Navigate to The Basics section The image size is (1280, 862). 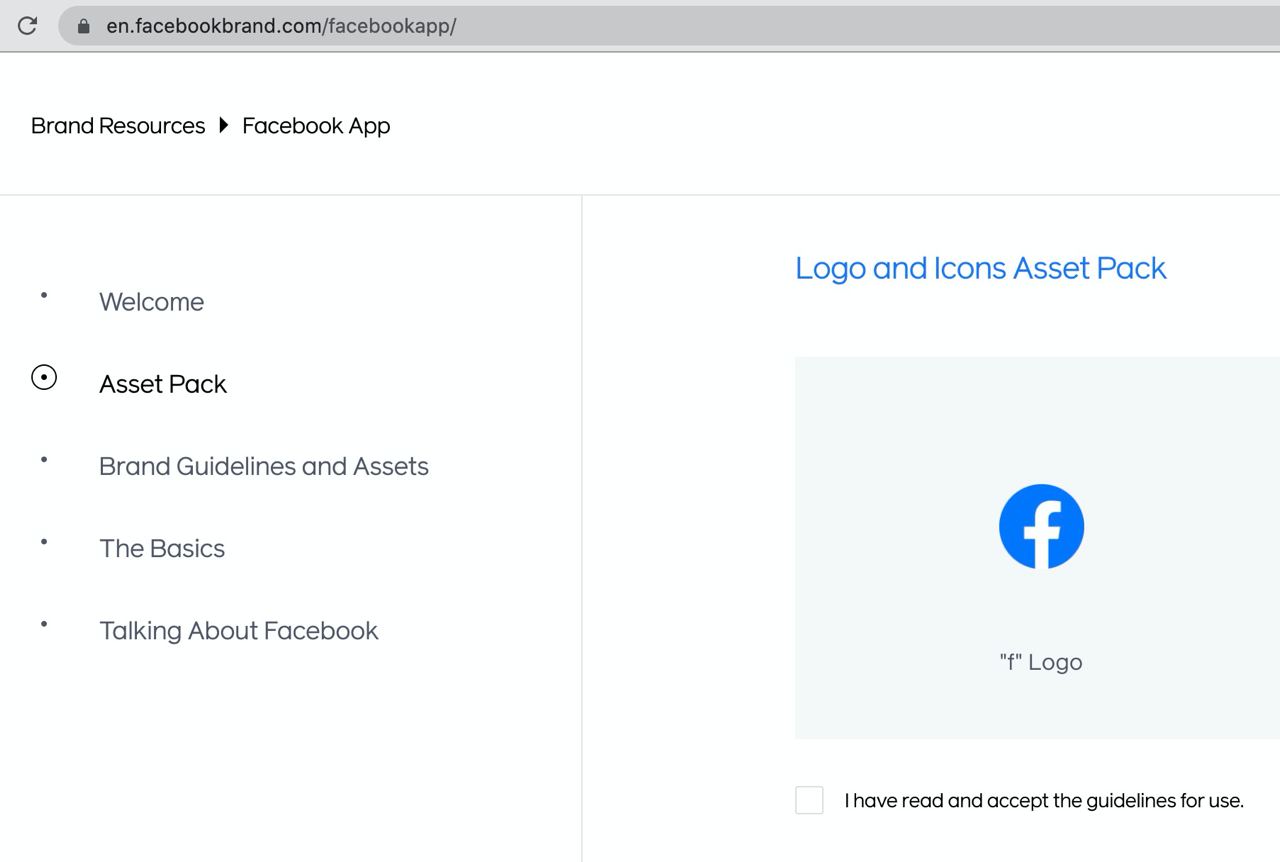[x=162, y=548]
